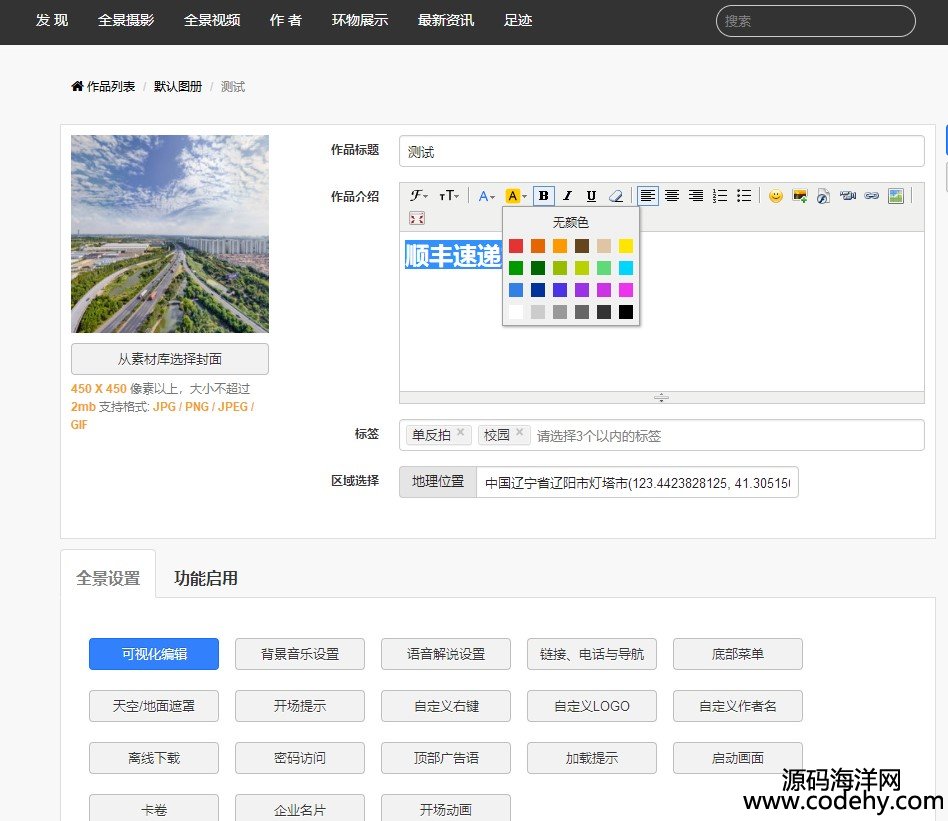Click the 作品列表 breadcrumb link
948x821 pixels.
[x=111, y=86]
